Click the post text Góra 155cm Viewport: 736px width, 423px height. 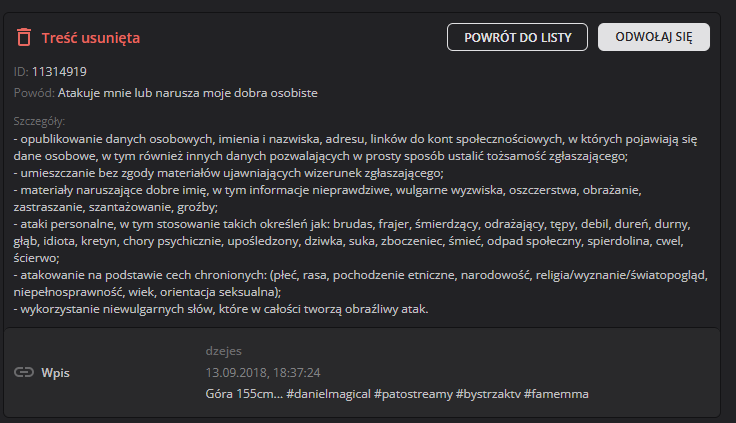click(x=241, y=393)
